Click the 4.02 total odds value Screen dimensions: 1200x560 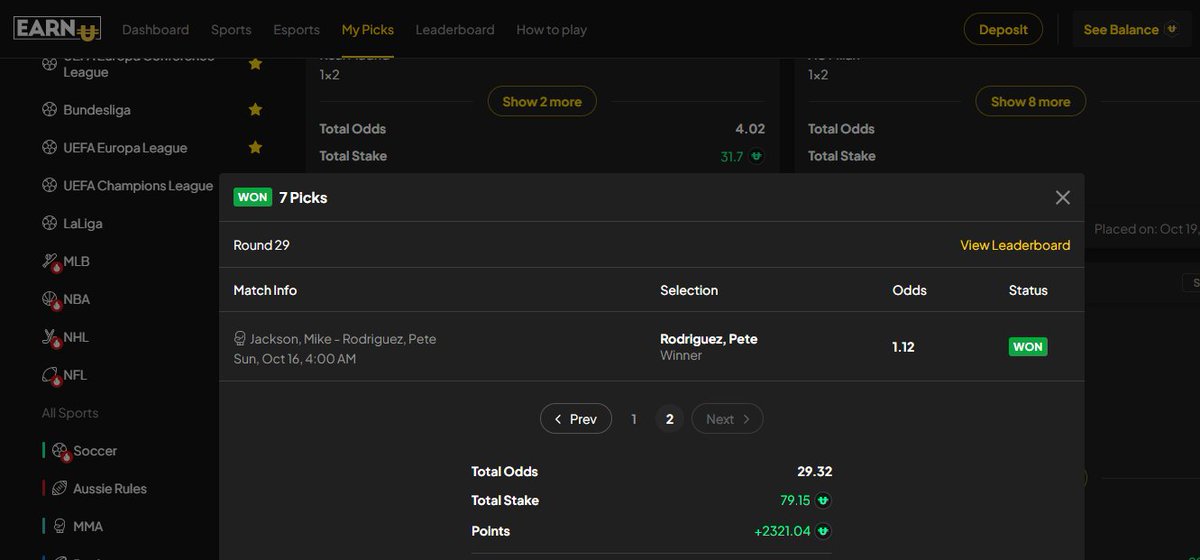coord(750,129)
